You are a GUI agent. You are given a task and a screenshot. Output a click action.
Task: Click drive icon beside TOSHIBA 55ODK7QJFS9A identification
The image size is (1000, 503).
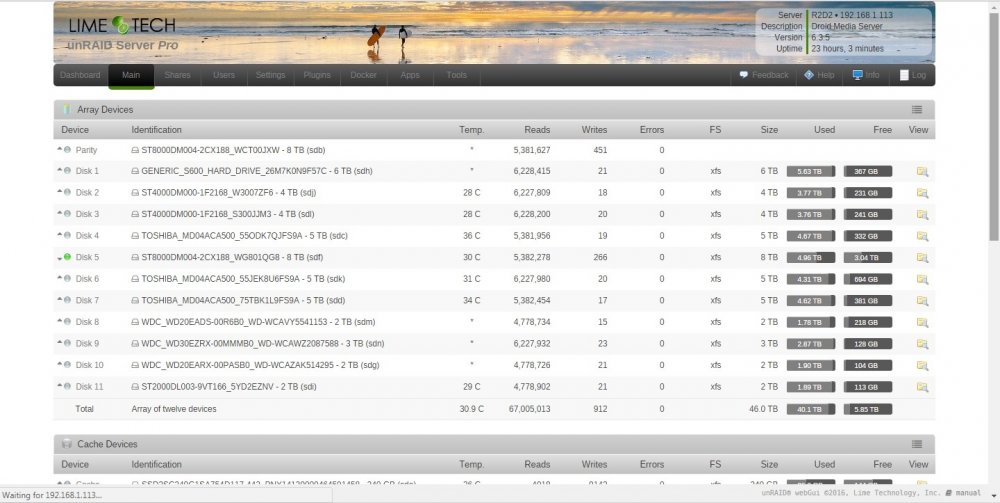pyautogui.click(x=135, y=236)
